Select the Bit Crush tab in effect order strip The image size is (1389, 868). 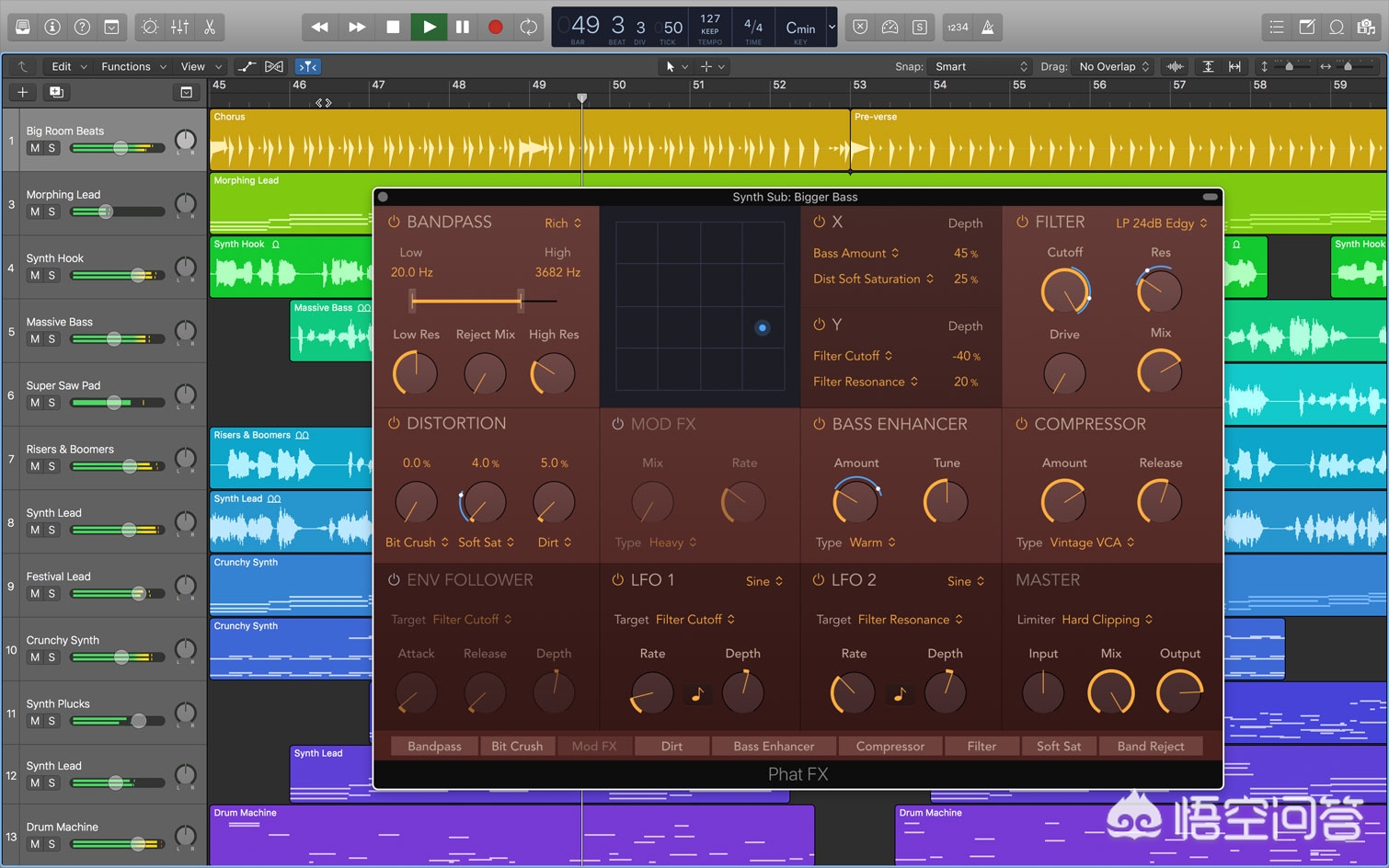pyautogui.click(x=517, y=746)
